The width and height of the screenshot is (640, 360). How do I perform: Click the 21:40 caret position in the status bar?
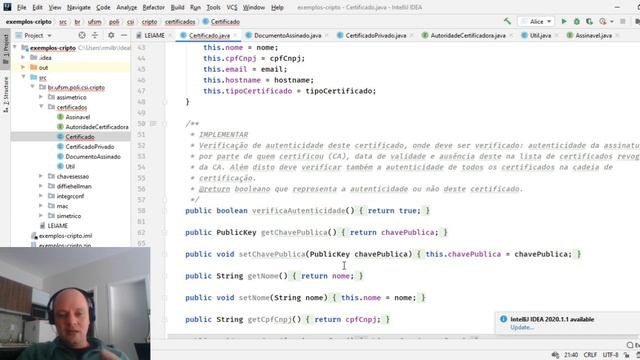[x=571, y=355]
